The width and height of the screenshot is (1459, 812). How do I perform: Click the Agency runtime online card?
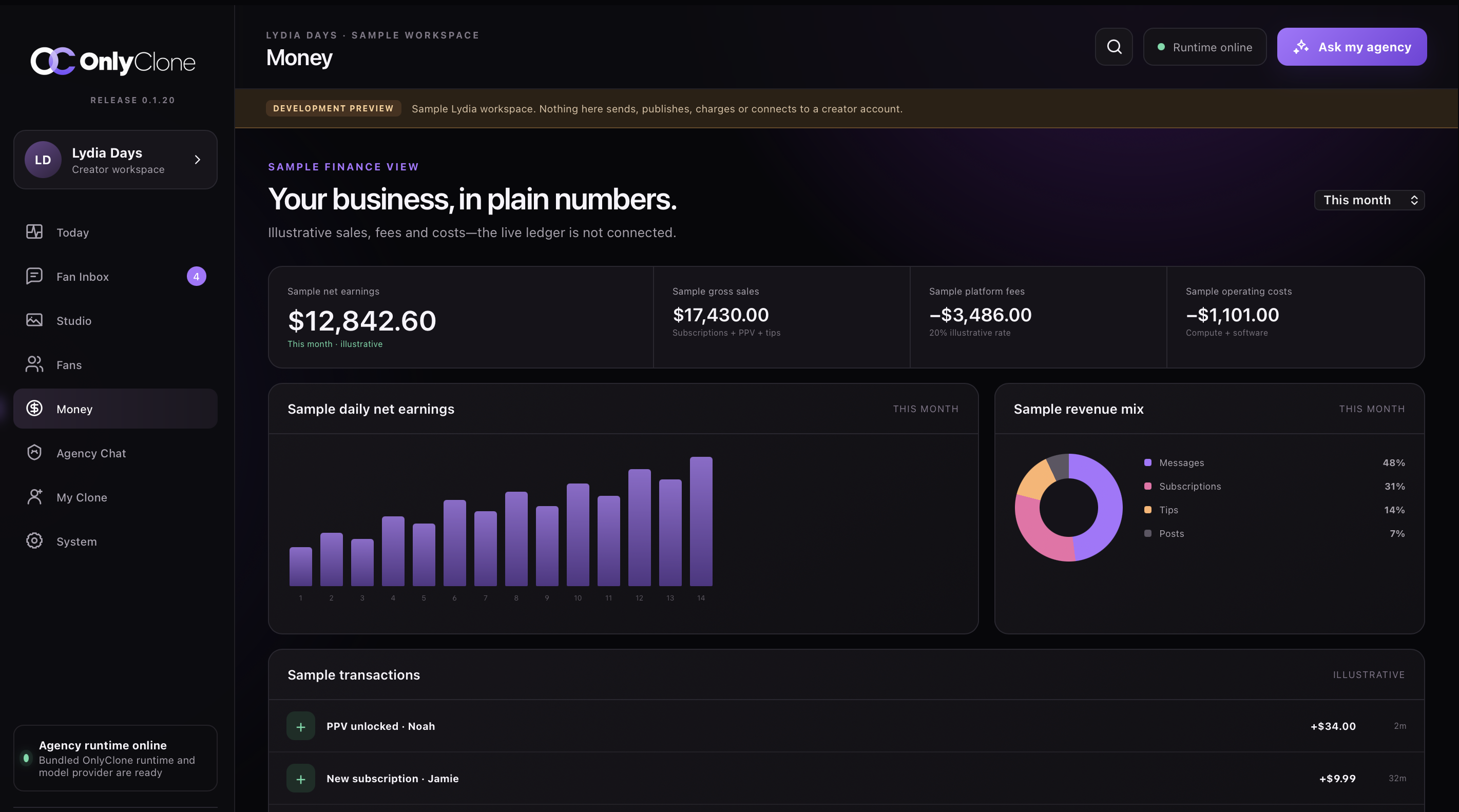click(116, 758)
